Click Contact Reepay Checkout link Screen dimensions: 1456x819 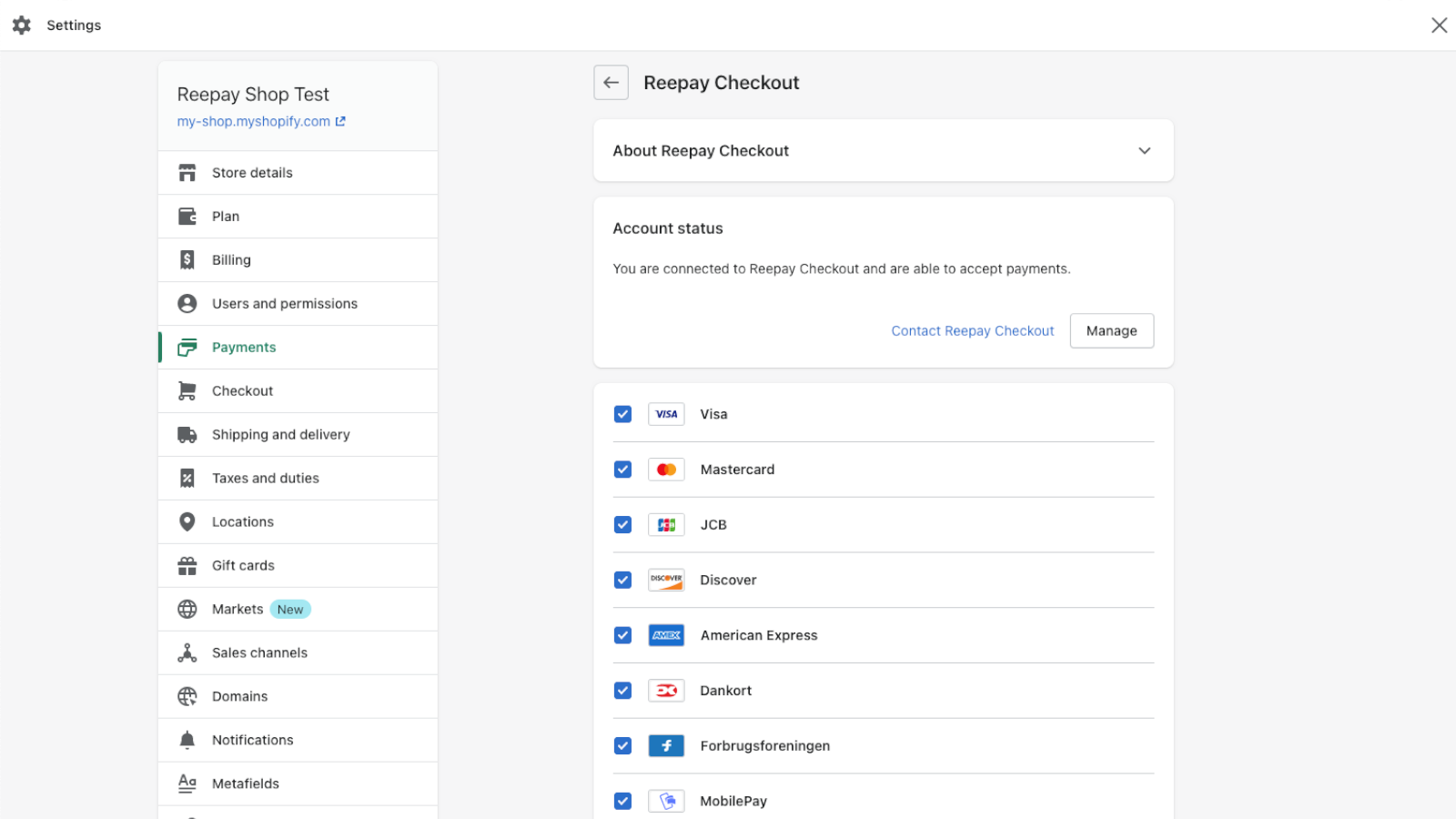click(973, 331)
